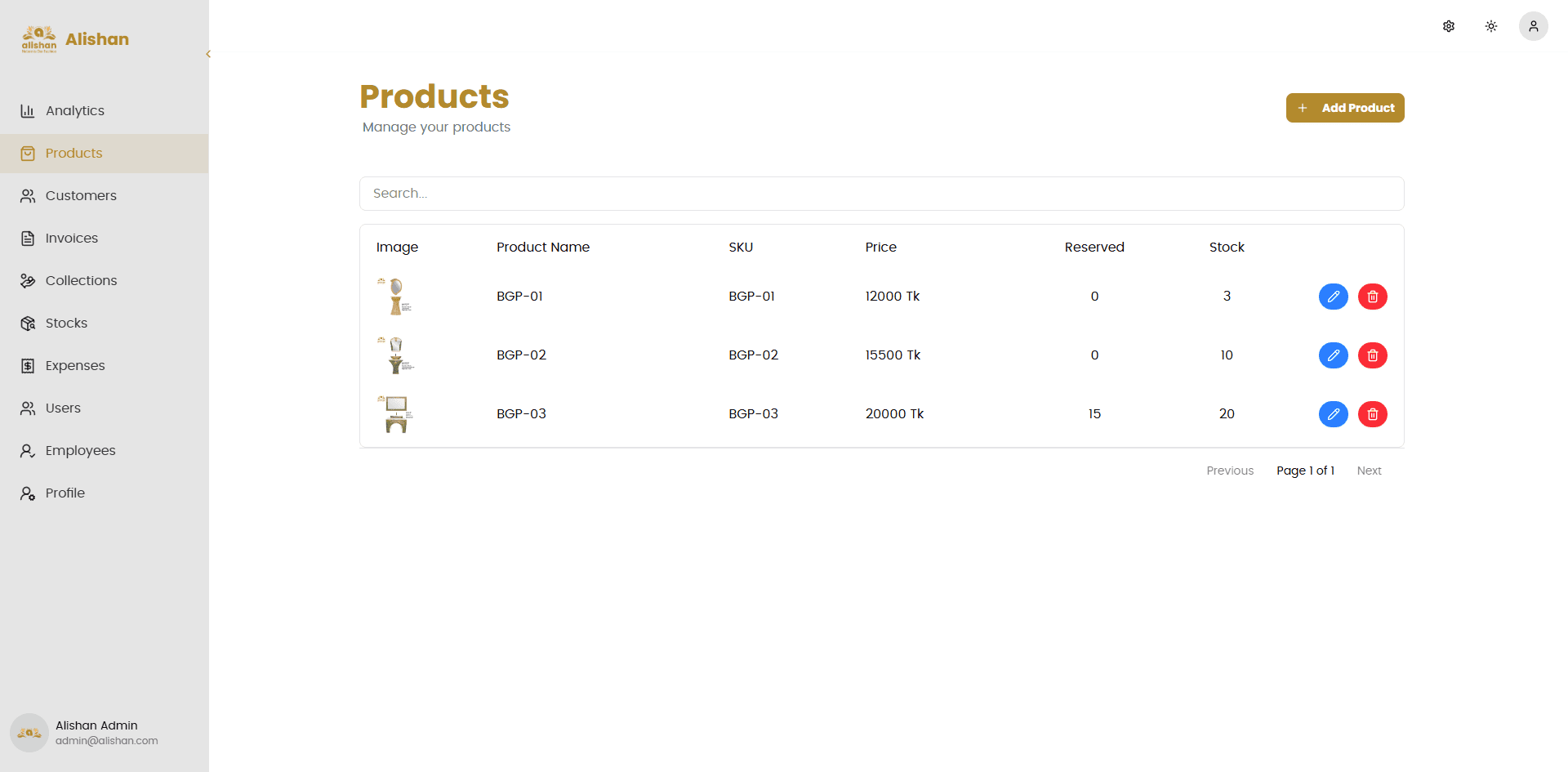Click the Users group icon

click(x=28, y=408)
